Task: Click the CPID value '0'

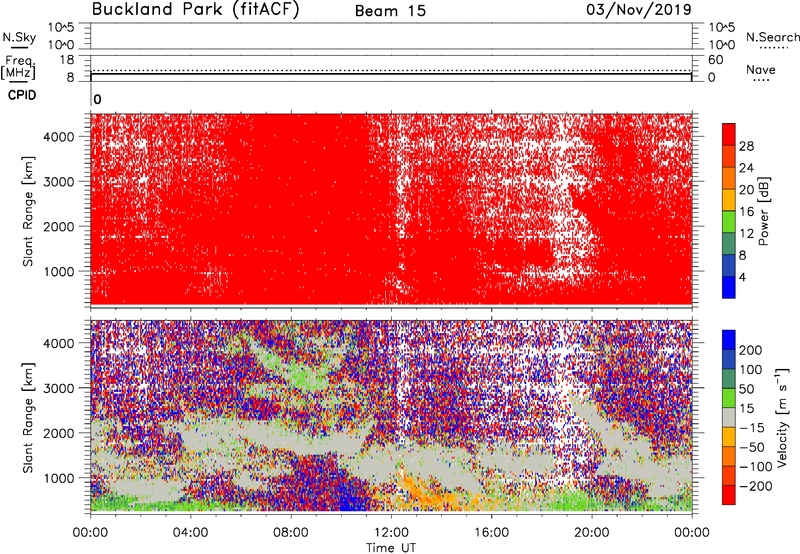Action: (x=97, y=99)
